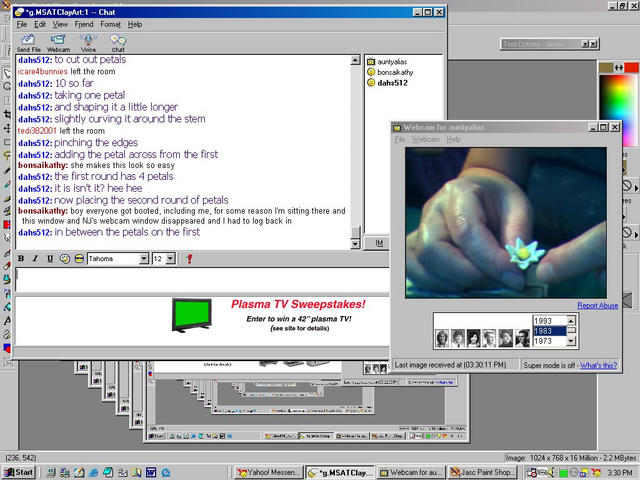Toggle underline text formatting
The height and width of the screenshot is (480, 640).
[x=50, y=258]
